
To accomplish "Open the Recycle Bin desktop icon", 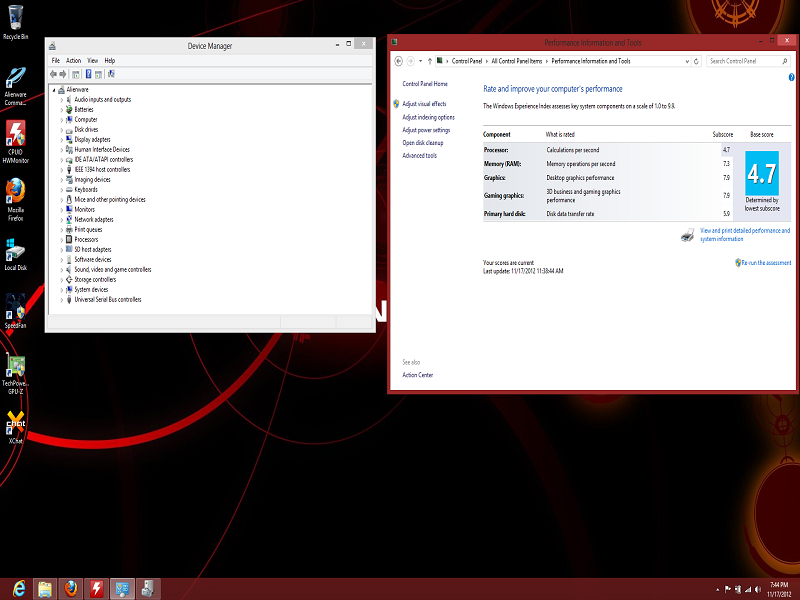I will coord(15,22).
